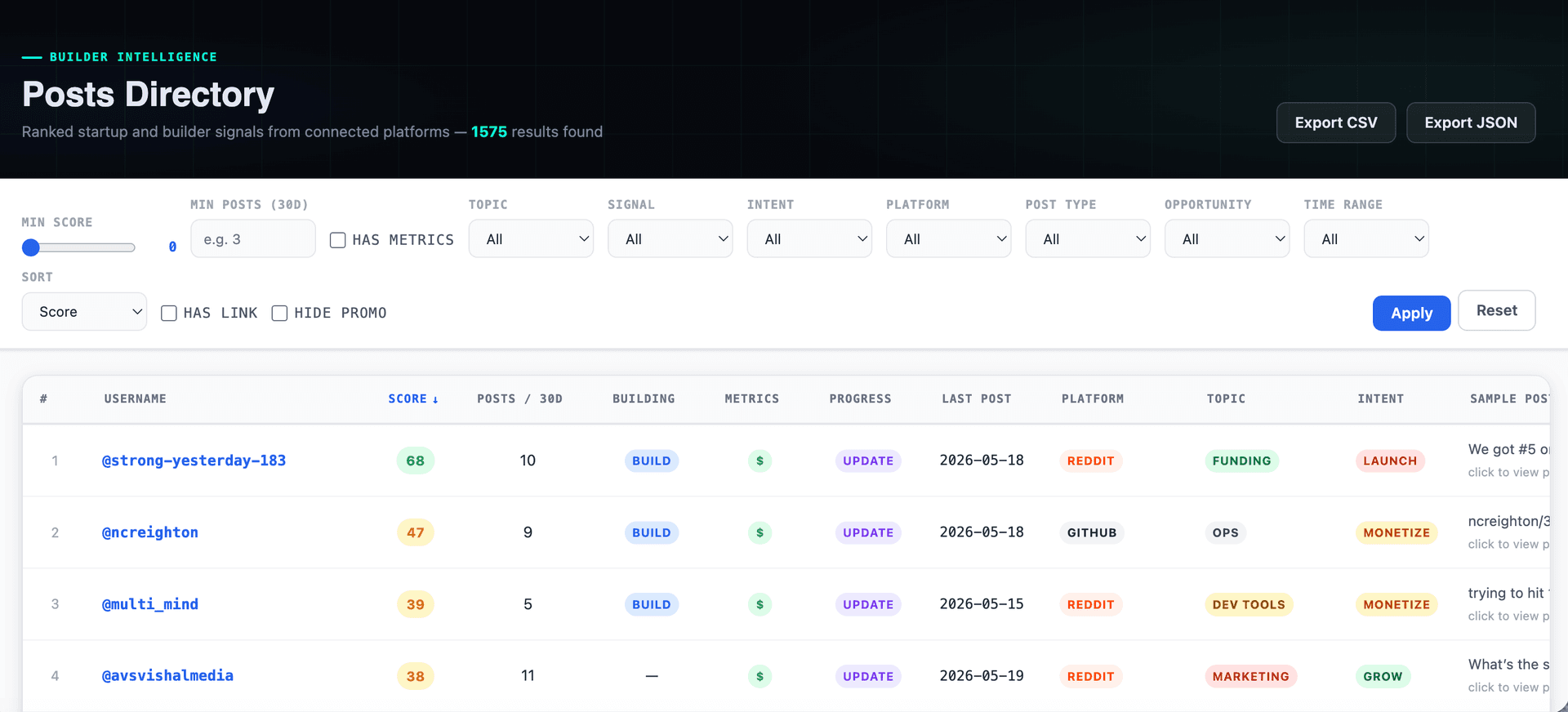Viewport: 1568px width, 712px height.
Task: Click the dollar metrics icon for @strong-yesterday-183
Action: pos(759,461)
